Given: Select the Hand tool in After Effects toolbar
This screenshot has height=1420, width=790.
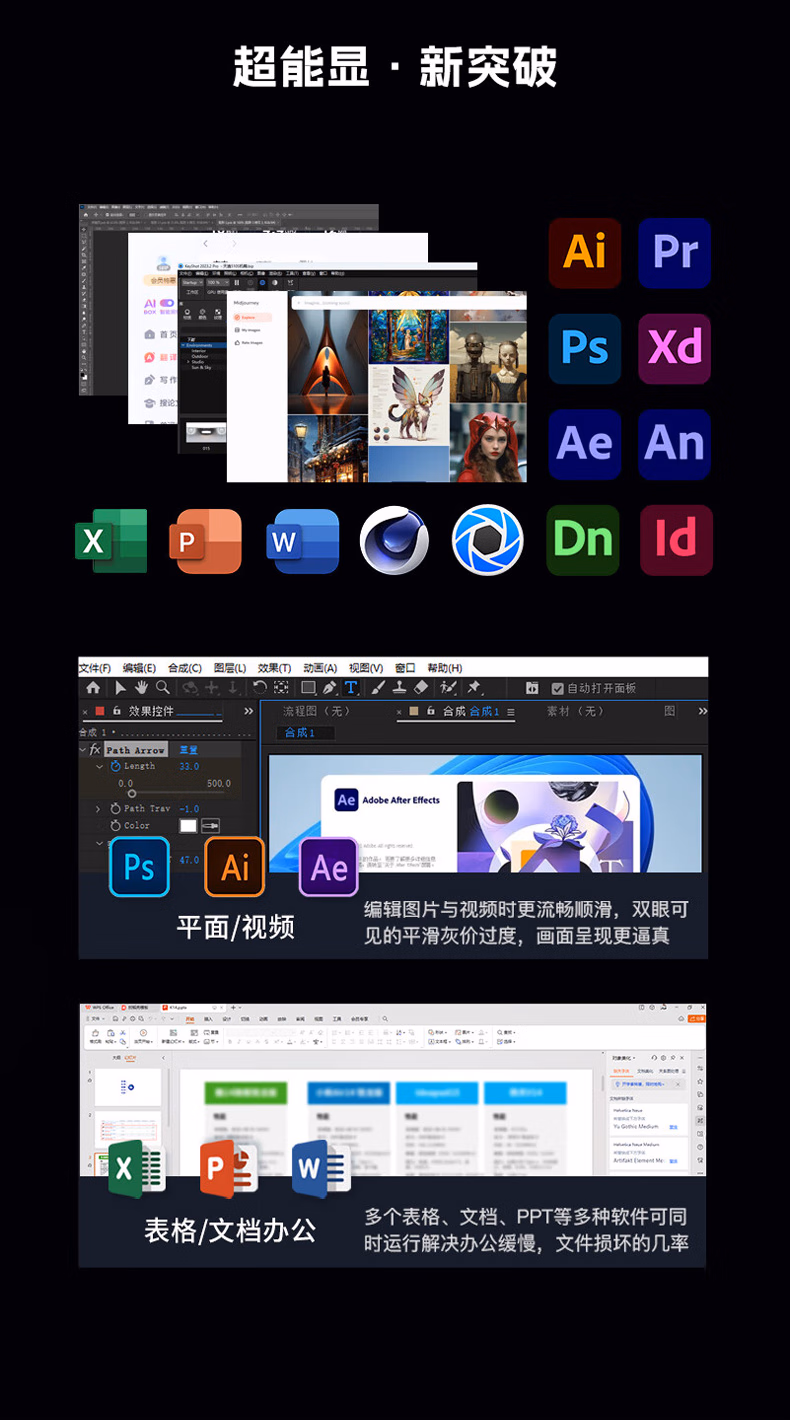Looking at the screenshot, I should coord(141,688).
